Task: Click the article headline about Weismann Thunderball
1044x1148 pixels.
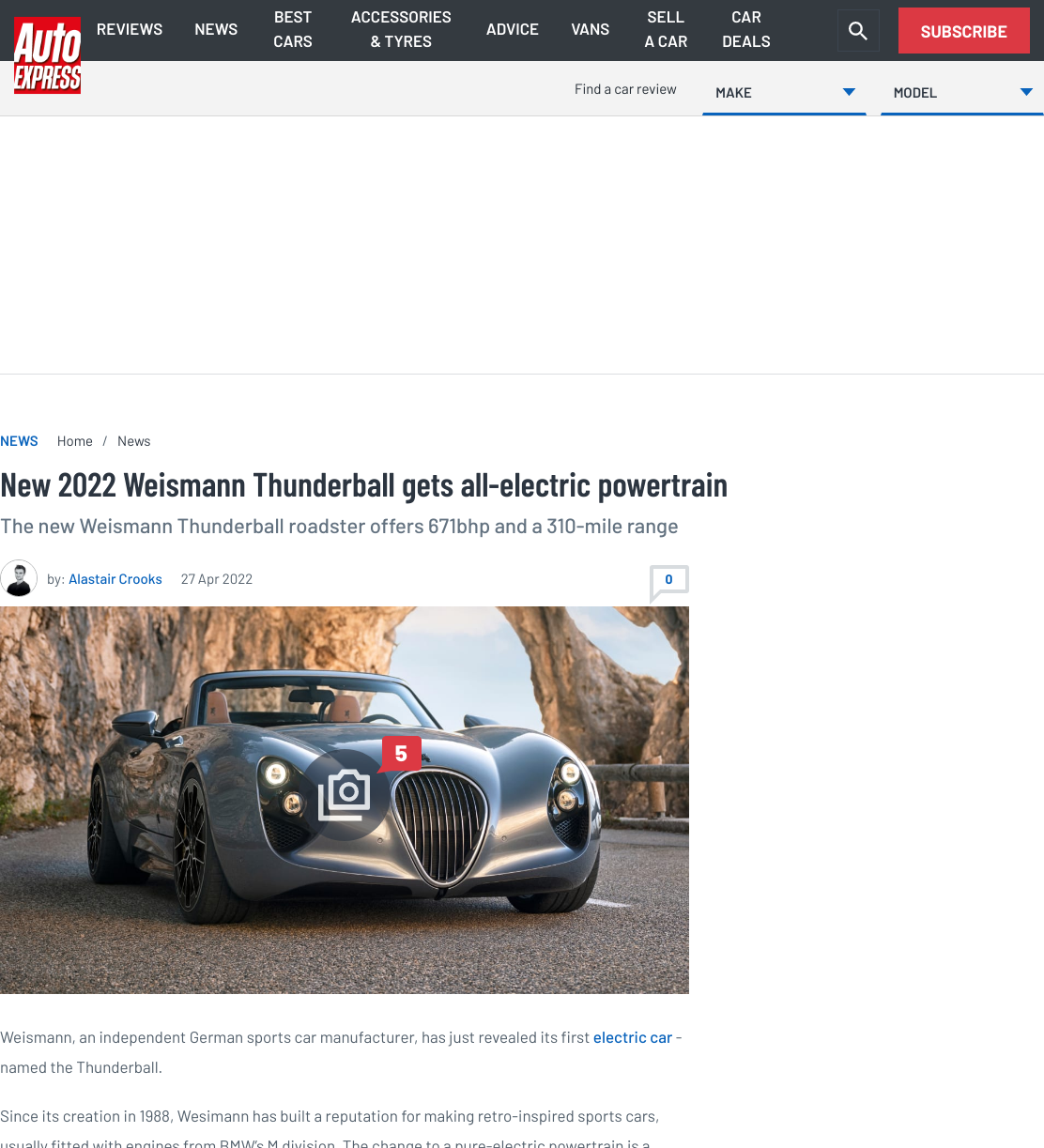Action: coord(364,485)
